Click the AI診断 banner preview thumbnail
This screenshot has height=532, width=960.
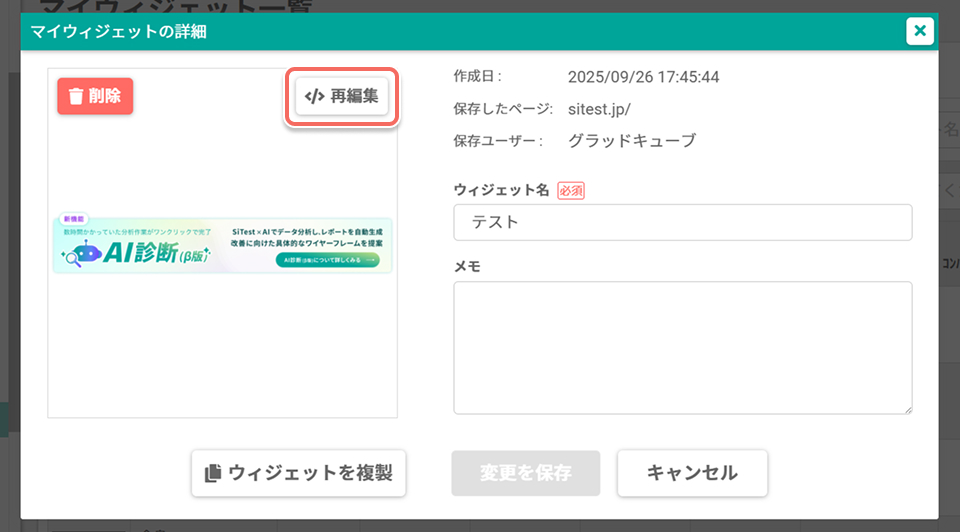point(222,245)
